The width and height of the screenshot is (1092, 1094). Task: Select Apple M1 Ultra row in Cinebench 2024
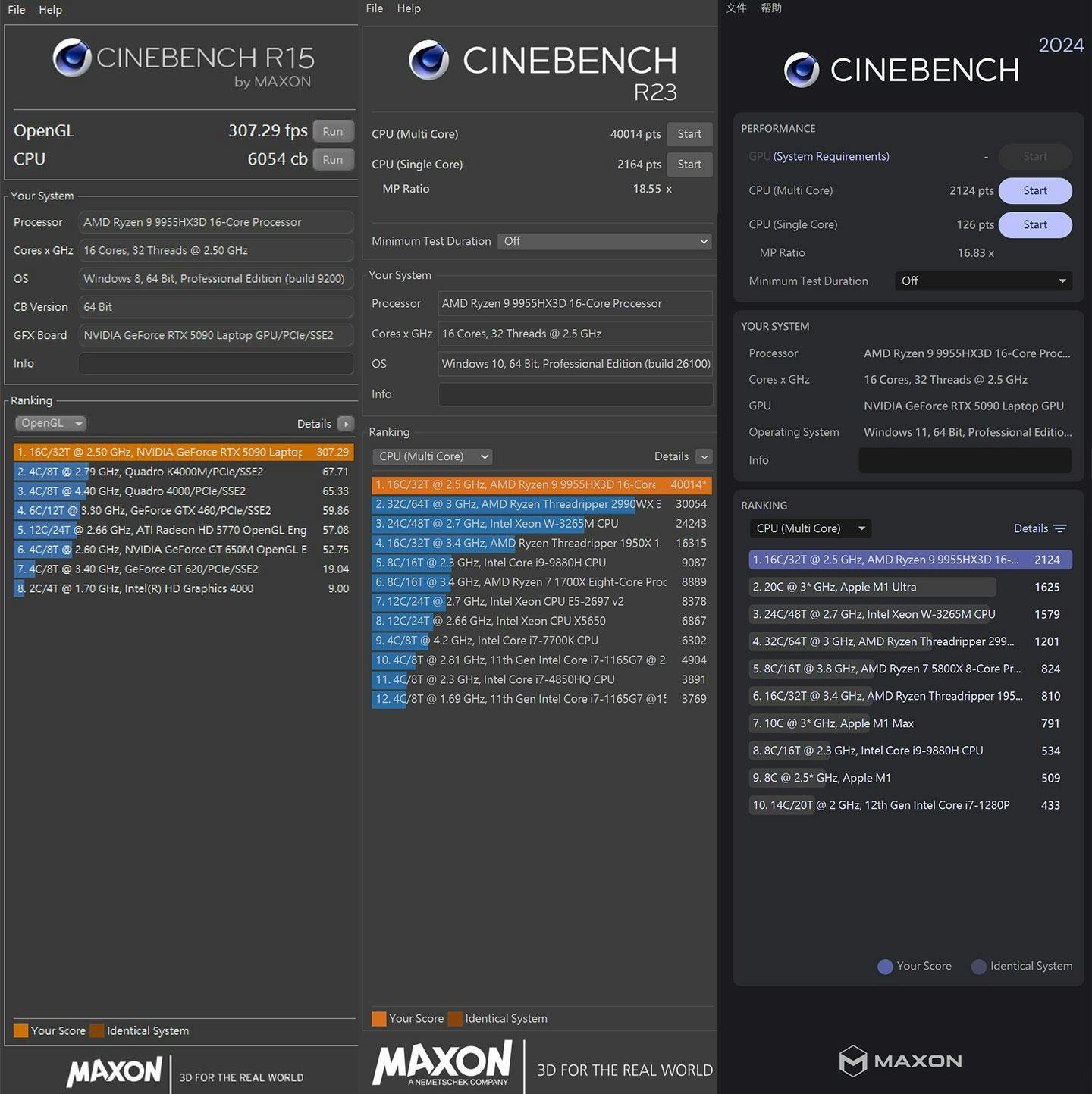910,587
